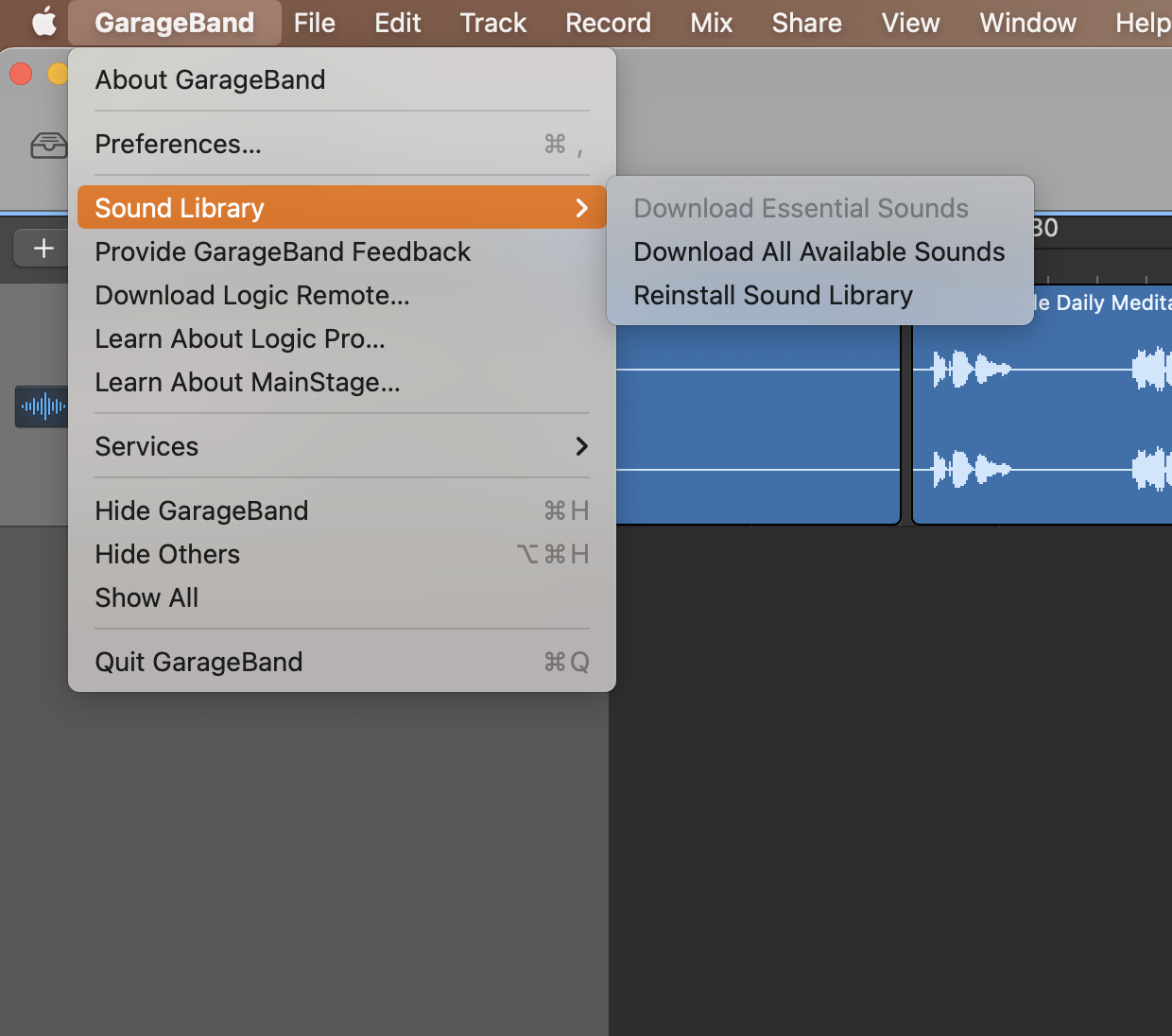Quit GarageBand from the menu
The image size is (1172, 1036).
(x=342, y=662)
